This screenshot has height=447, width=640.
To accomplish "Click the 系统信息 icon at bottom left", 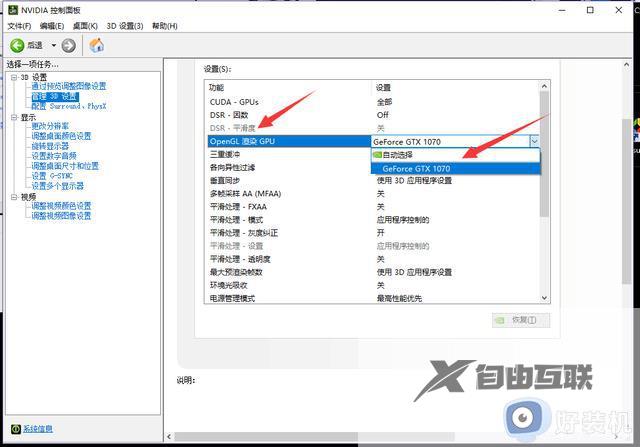I will click(16, 429).
